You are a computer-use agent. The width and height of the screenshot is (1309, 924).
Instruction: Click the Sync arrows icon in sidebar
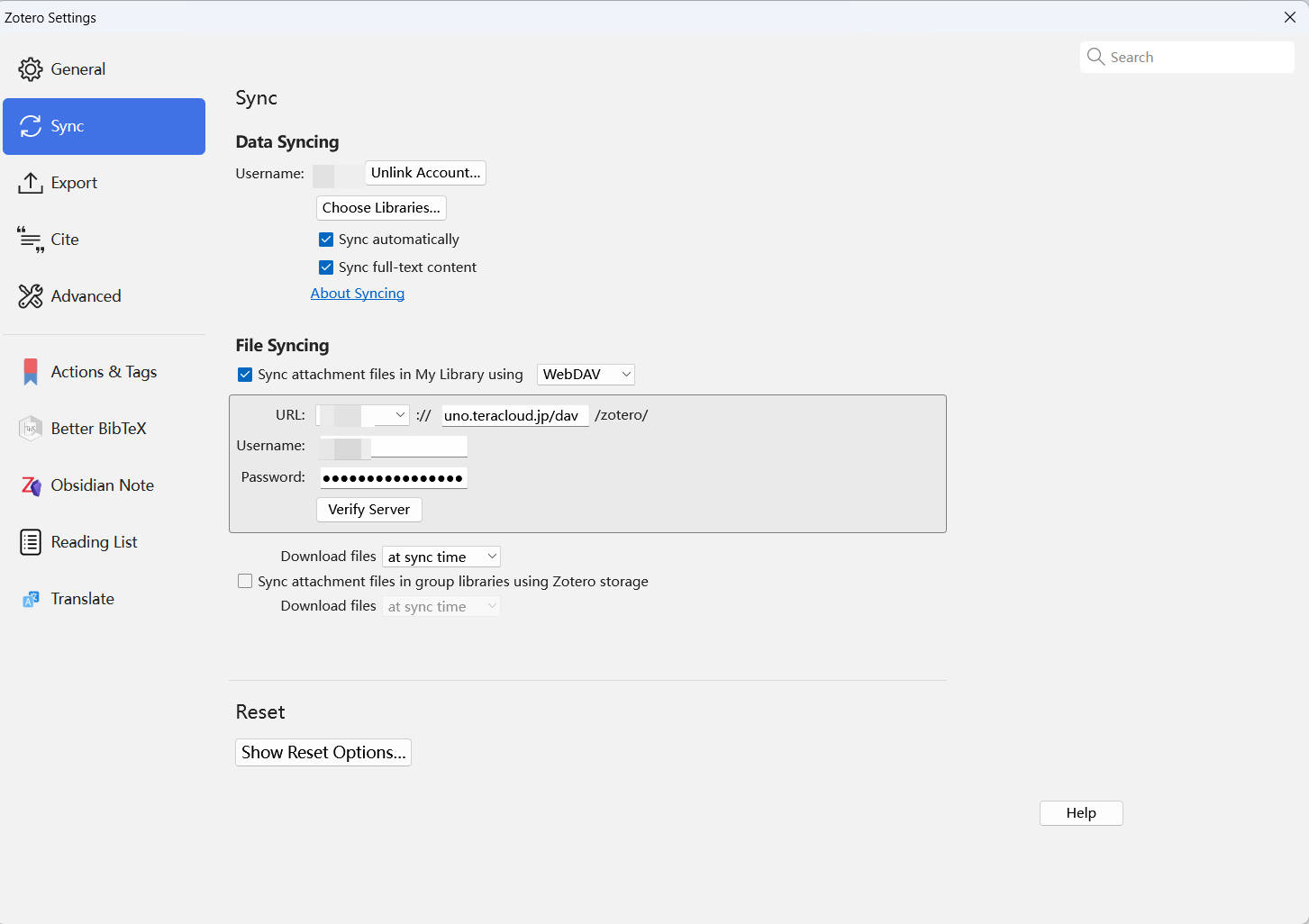pyautogui.click(x=31, y=126)
